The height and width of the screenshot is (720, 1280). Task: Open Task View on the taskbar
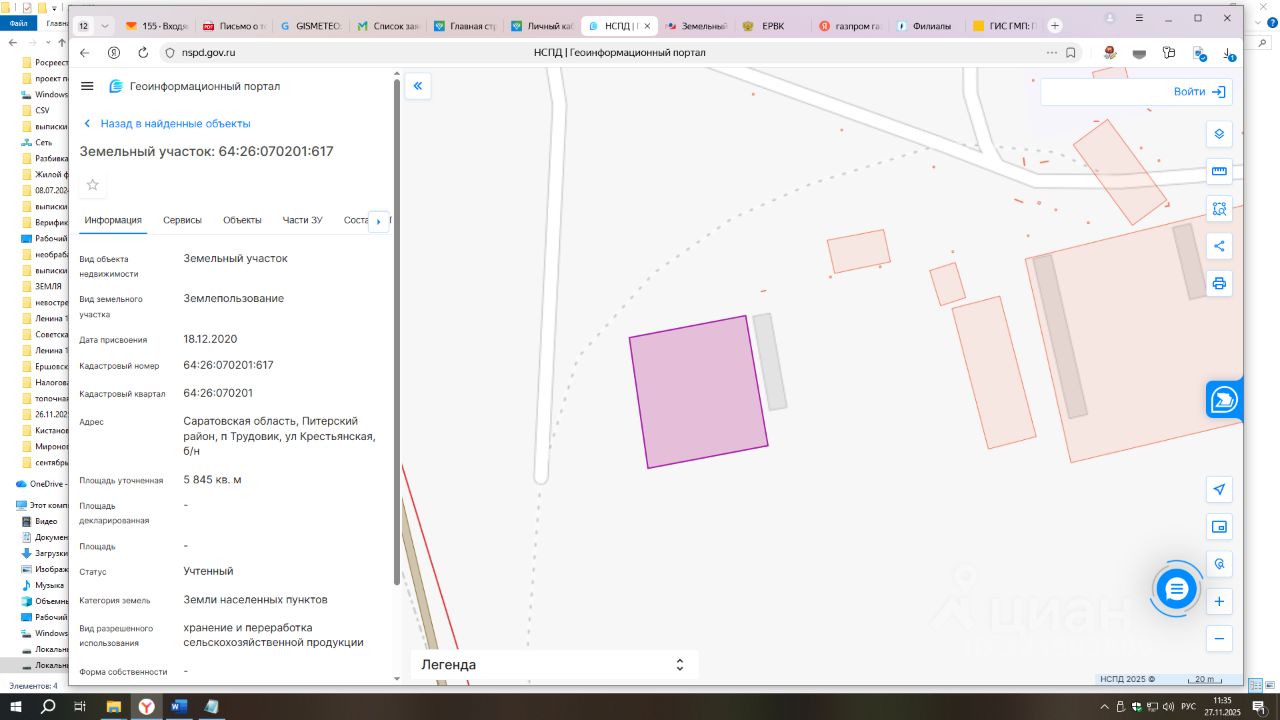81,707
